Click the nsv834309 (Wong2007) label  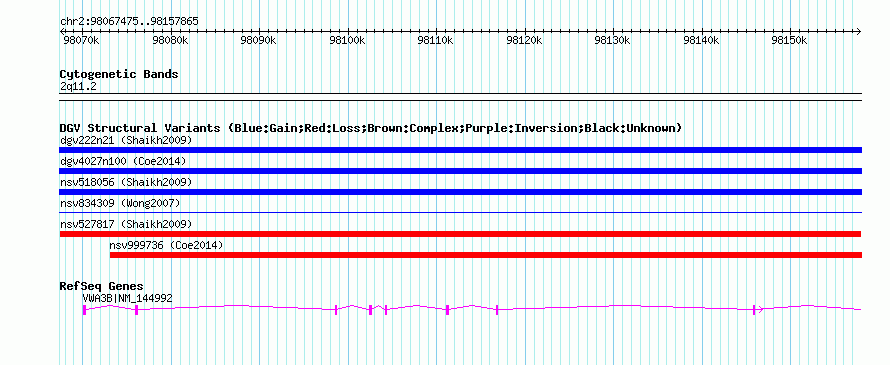120,203
